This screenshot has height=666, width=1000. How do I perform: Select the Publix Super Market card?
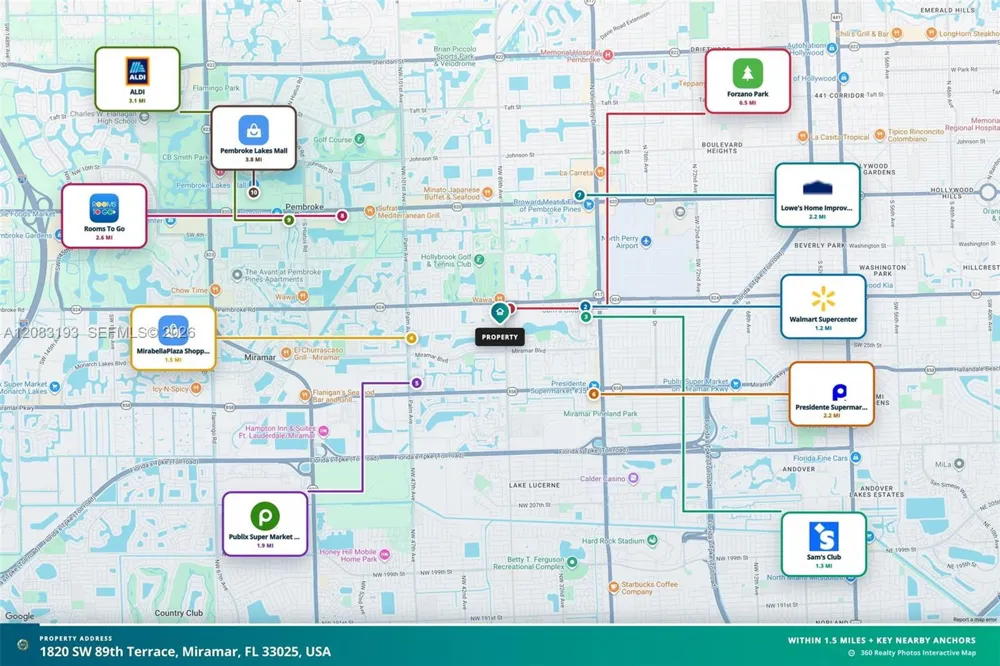click(265, 524)
